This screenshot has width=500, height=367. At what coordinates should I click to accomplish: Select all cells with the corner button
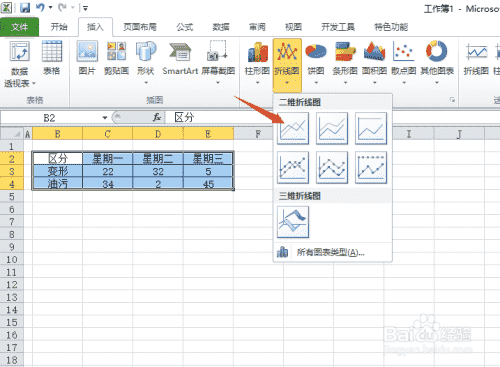(x=12, y=134)
